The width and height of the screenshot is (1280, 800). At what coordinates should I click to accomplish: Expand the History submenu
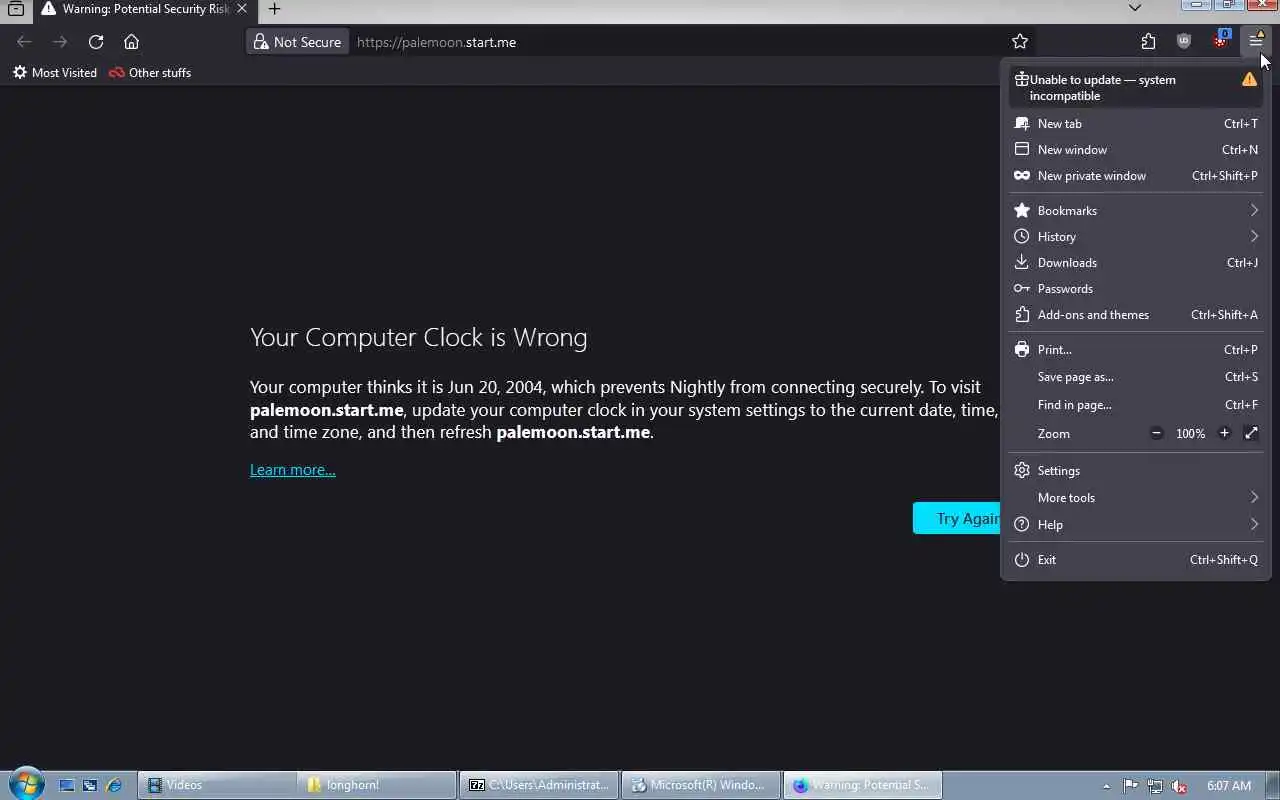[1136, 237]
